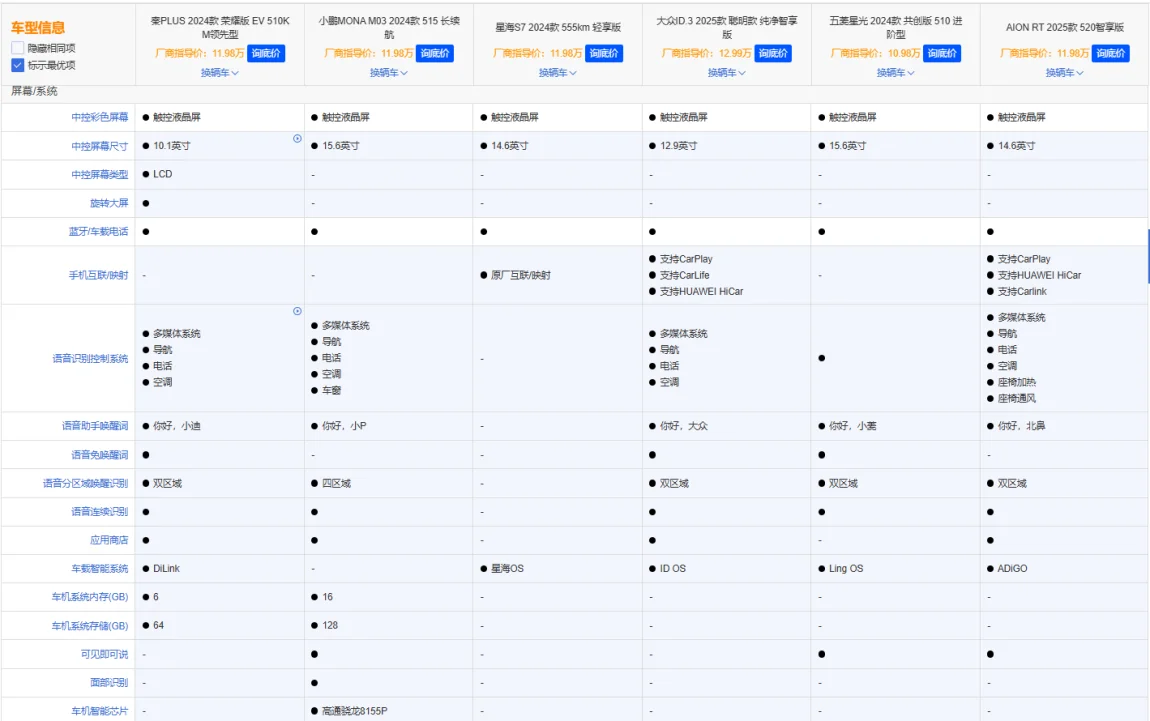
Task: Click 询底价 for 小鹏MONA M03
Action: click(435, 54)
